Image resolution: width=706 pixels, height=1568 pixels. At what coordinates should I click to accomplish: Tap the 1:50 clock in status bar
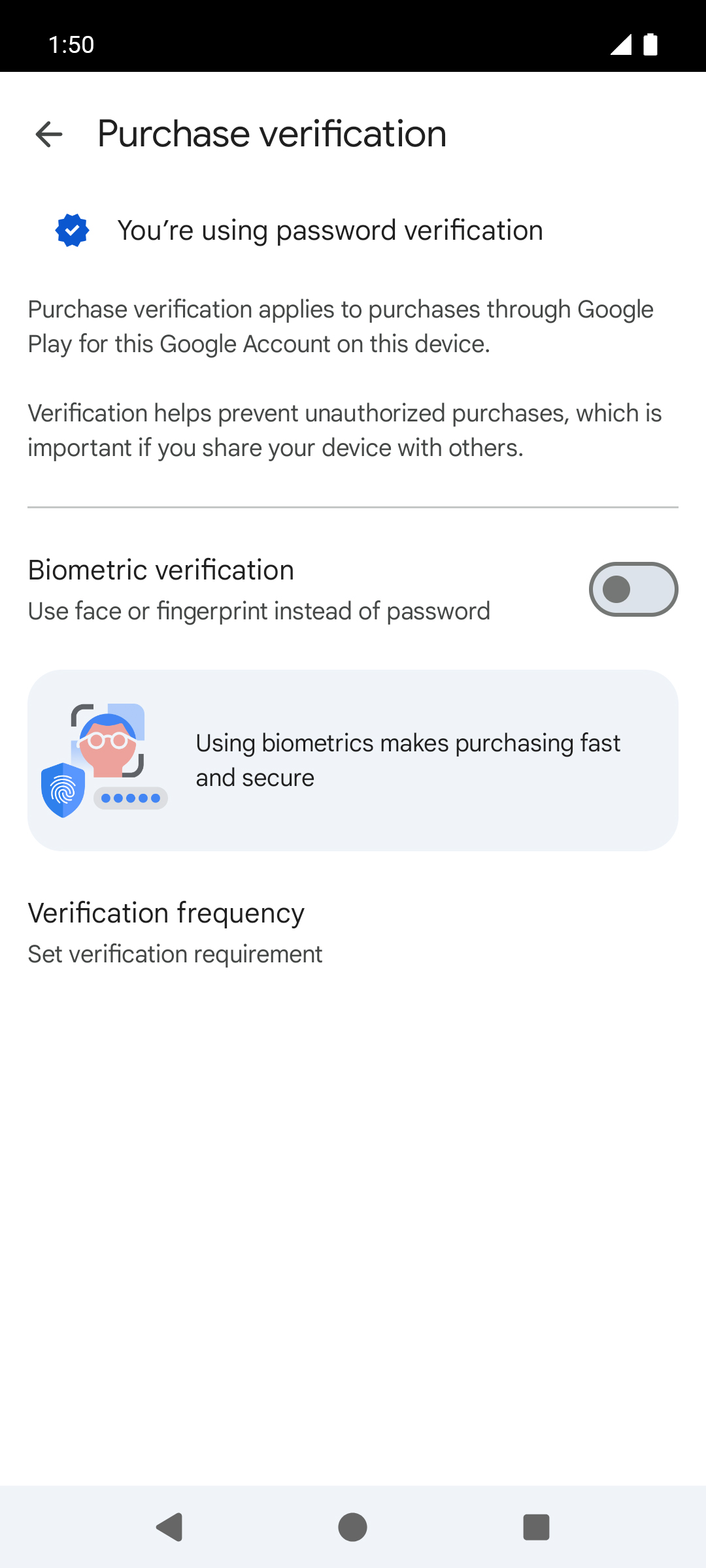(71, 44)
